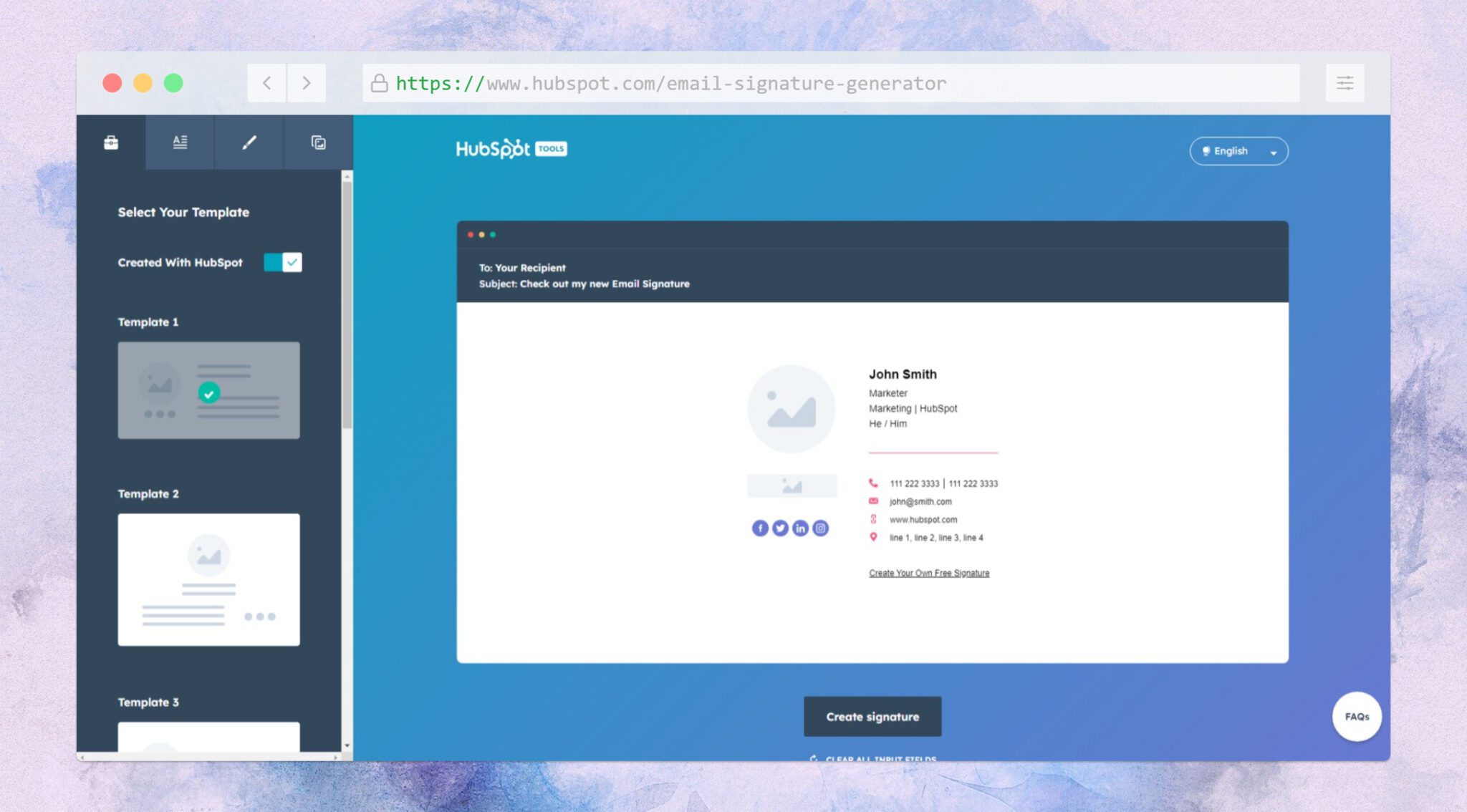Select the briefcase/profile icon tab
Image resolution: width=1467 pixels, height=812 pixels.
[110, 142]
